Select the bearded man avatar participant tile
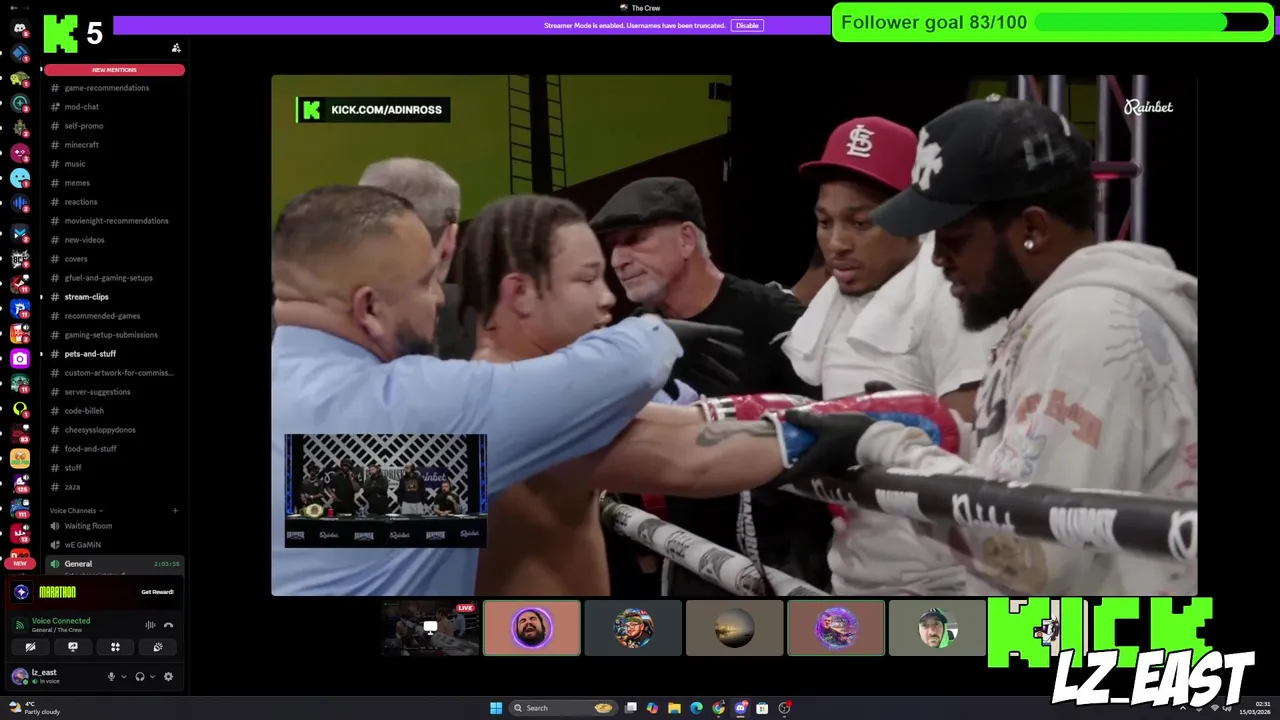The height and width of the screenshot is (720, 1280). point(532,628)
